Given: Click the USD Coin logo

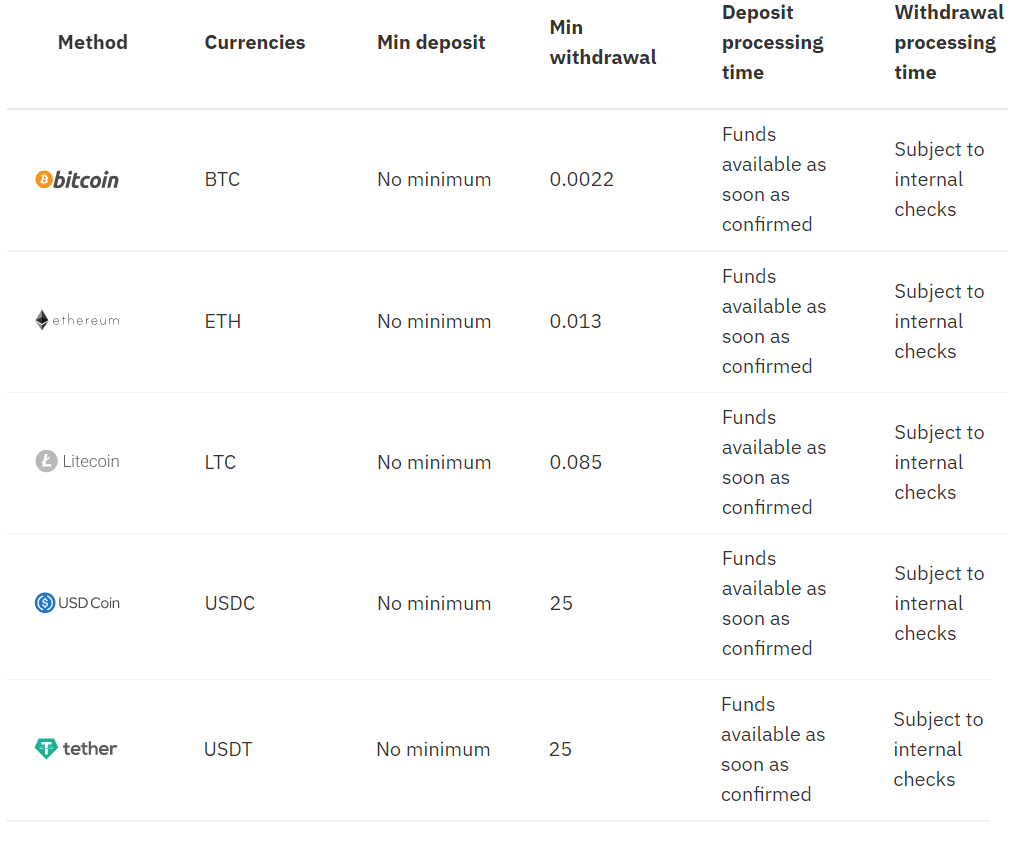Looking at the screenshot, I should [x=77, y=603].
